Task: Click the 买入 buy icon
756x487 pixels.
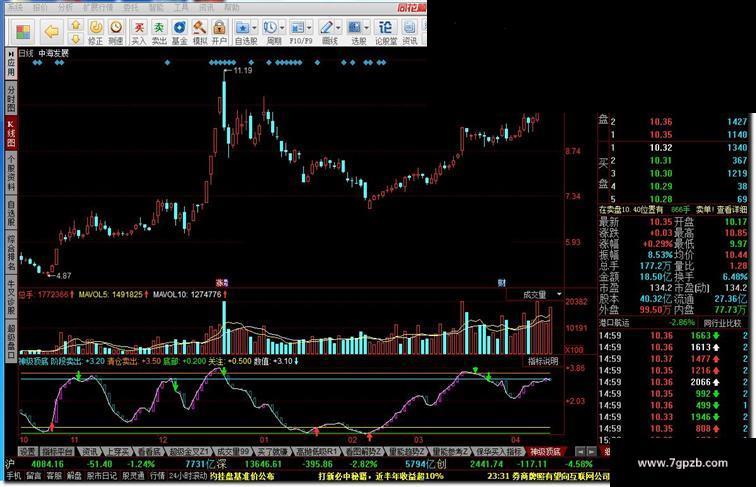Action: tap(139, 32)
